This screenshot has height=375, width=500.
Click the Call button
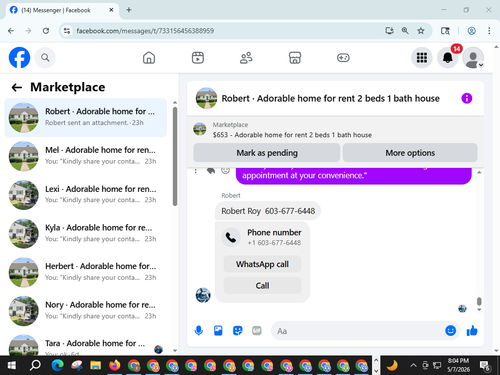(x=262, y=286)
